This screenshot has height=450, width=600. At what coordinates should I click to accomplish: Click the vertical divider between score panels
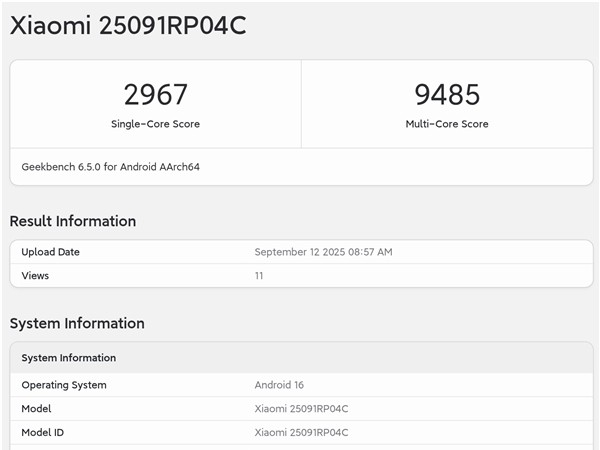point(302,104)
